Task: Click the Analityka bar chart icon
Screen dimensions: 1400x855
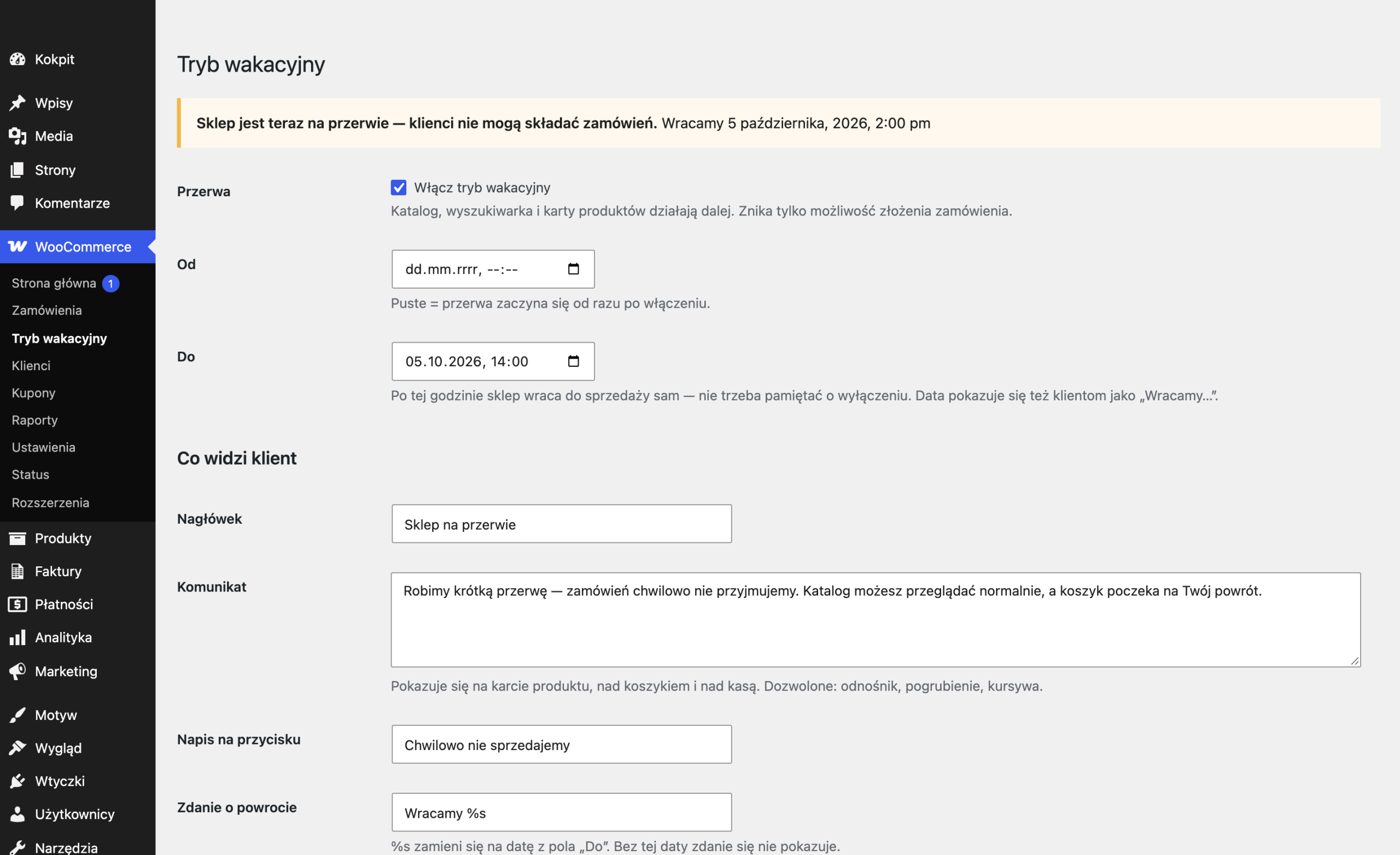Action: tap(17, 637)
